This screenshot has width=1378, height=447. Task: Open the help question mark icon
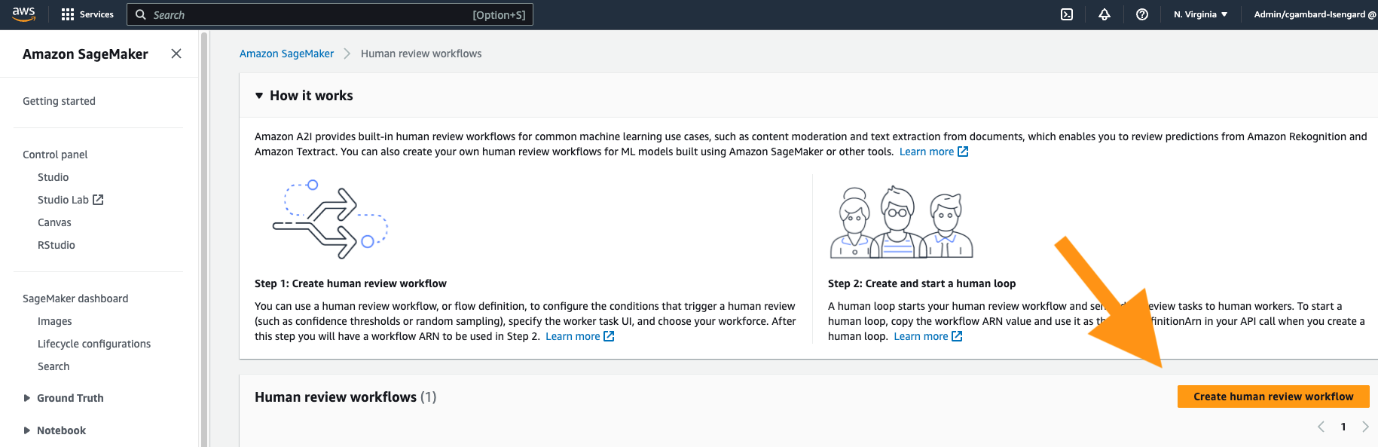[1142, 15]
